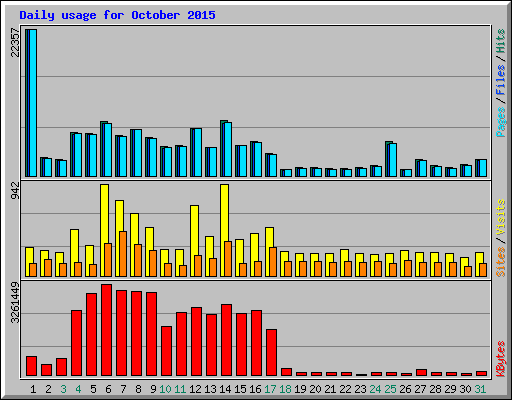Click the cyan hits bar for day 14
Viewport: 512px width, 400px height.
[228, 150]
